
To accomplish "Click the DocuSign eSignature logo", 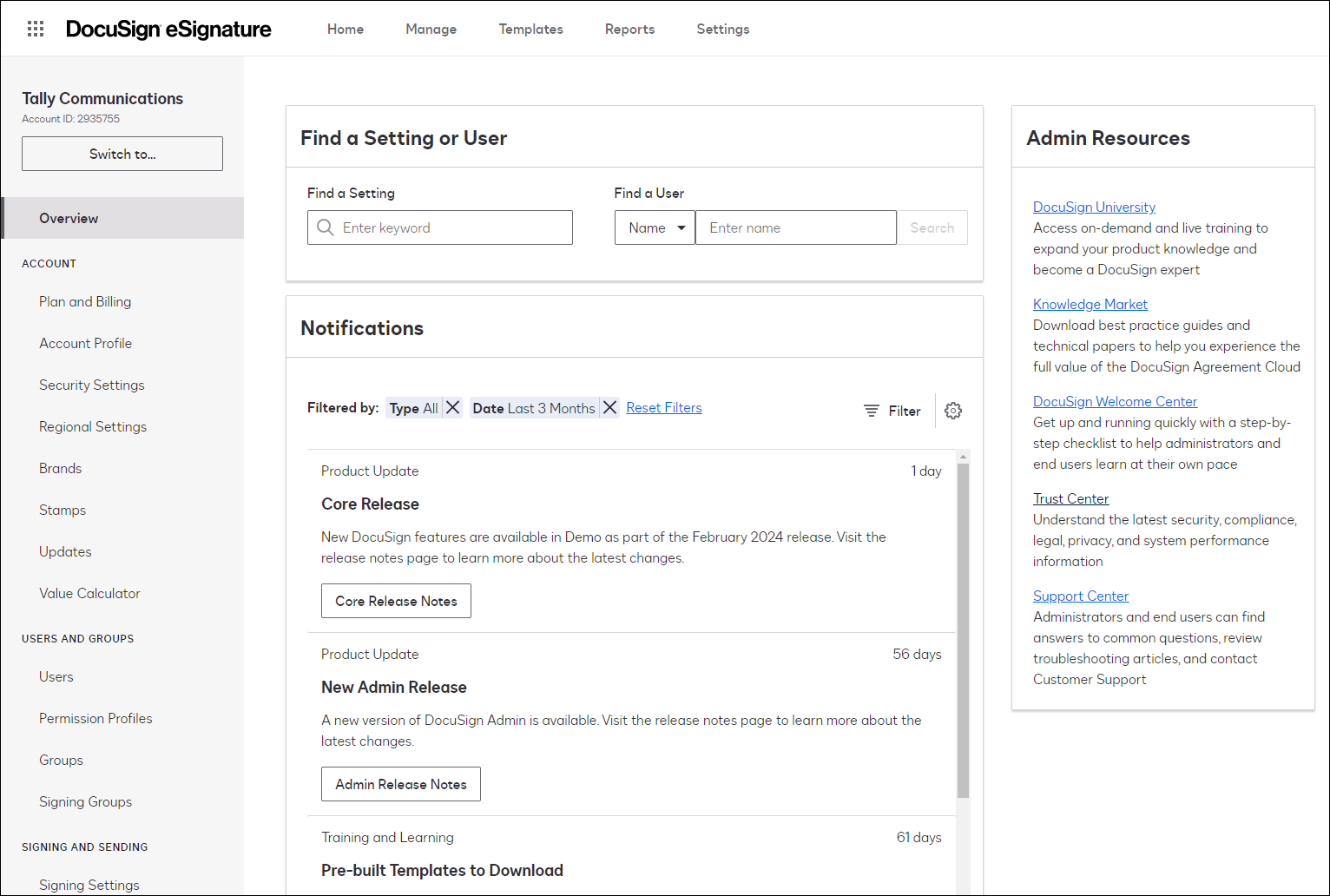I will [x=168, y=29].
